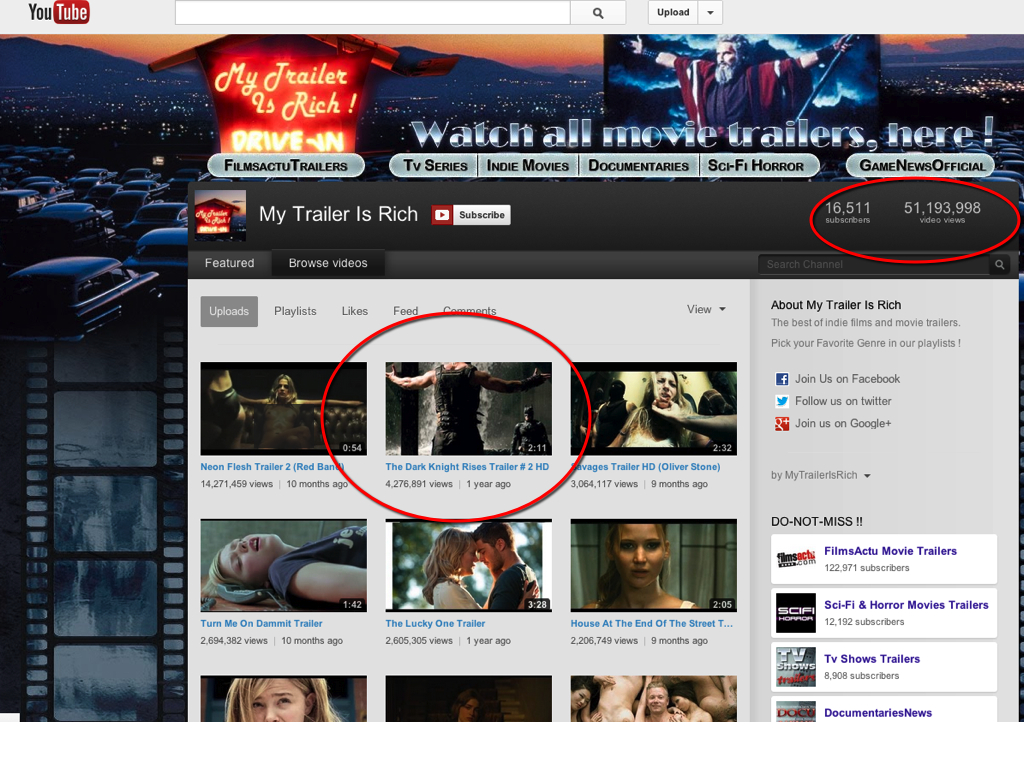The height and width of the screenshot is (768, 1024).
Task: Click the Upload button
Action: tap(673, 12)
